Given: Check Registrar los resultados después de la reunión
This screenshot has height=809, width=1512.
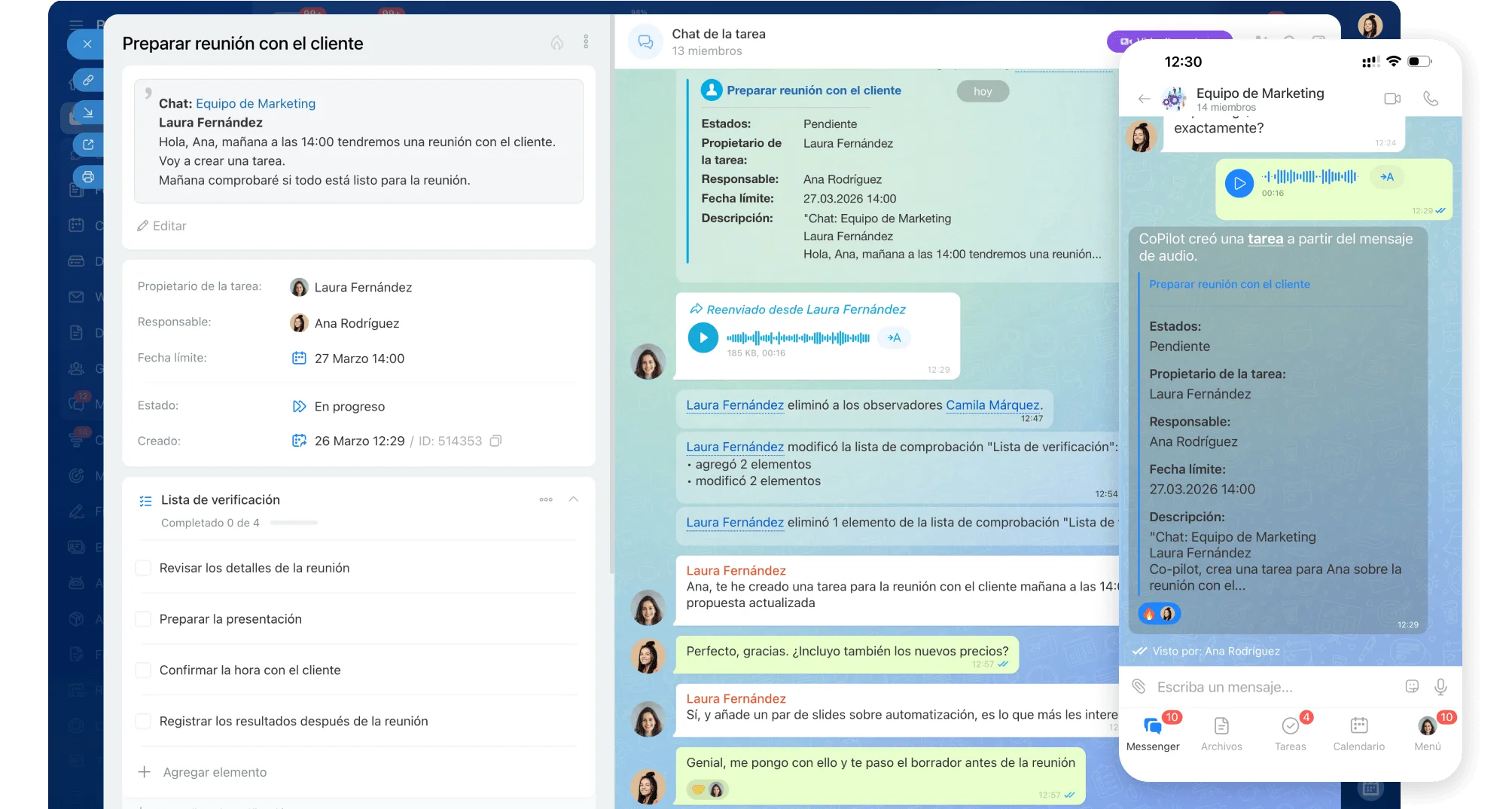Looking at the screenshot, I should (x=143, y=722).
